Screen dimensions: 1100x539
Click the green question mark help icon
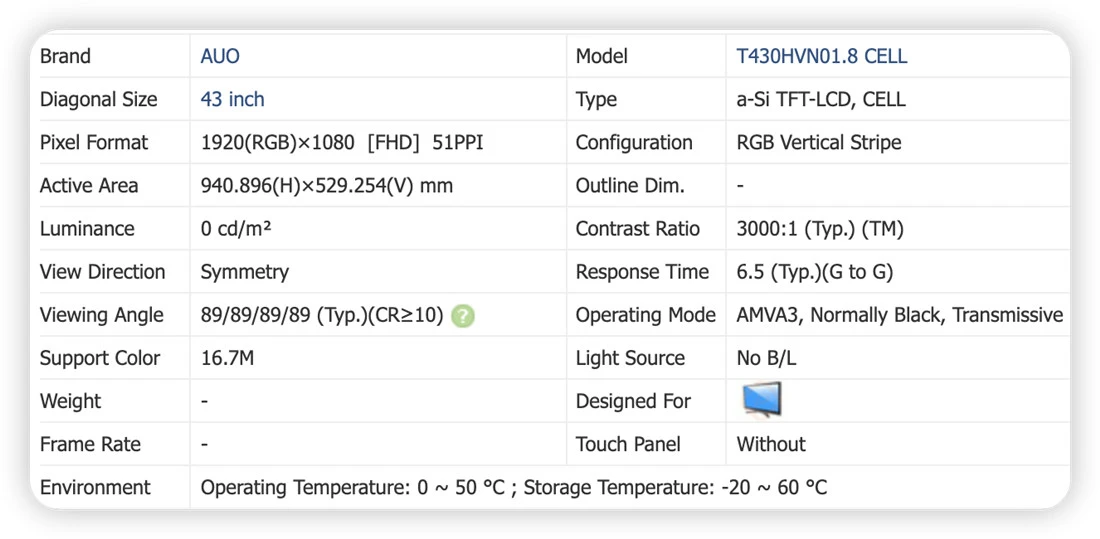pyautogui.click(x=463, y=317)
